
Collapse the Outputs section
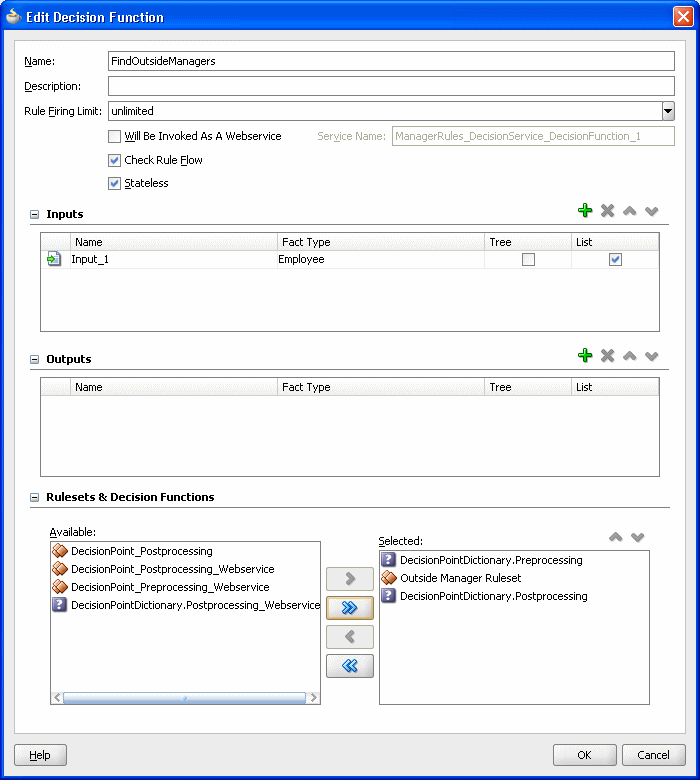click(x=34, y=359)
